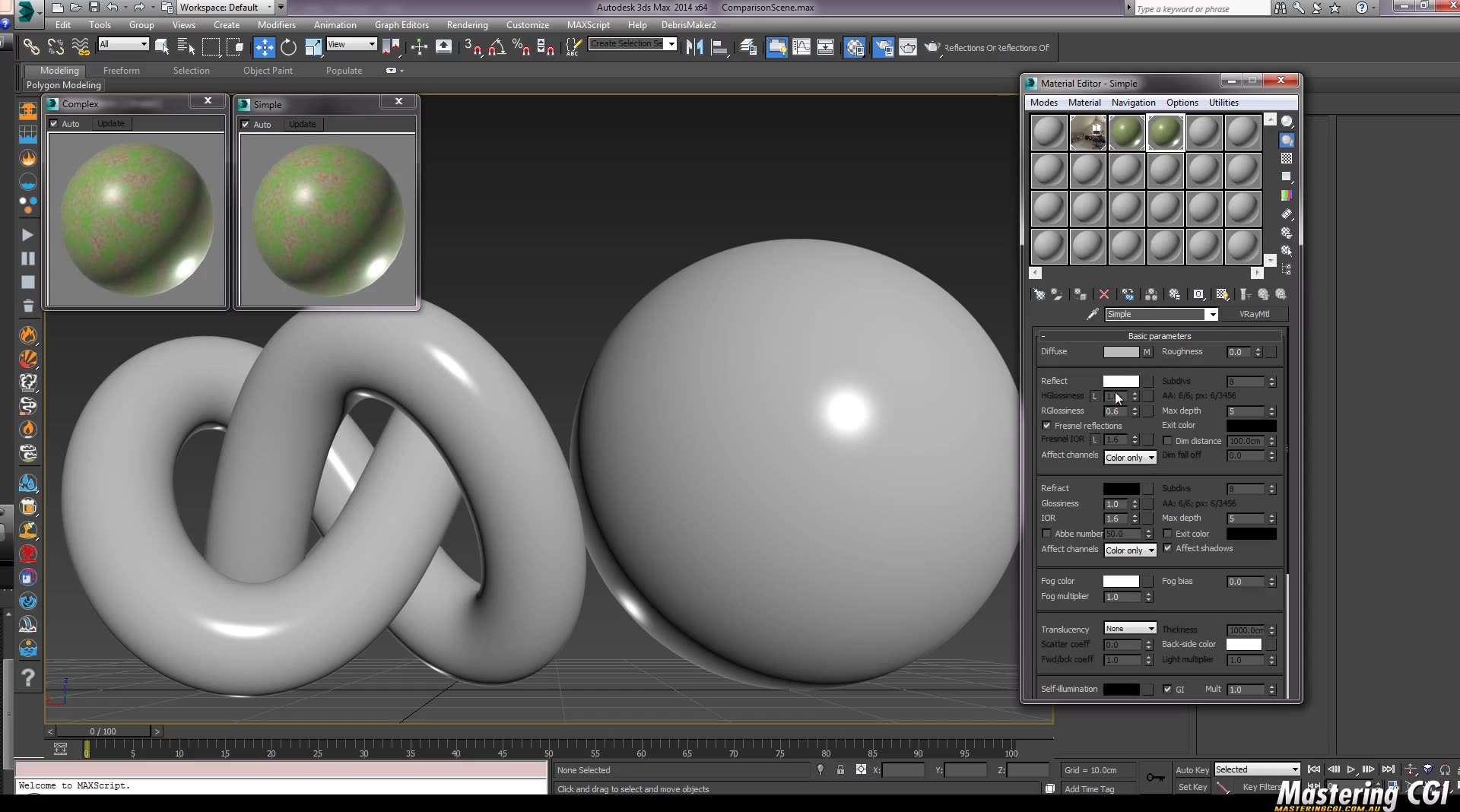Viewport: 1460px width, 812px height.
Task: Open the Diffuse color swatch
Action: point(1122,352)
